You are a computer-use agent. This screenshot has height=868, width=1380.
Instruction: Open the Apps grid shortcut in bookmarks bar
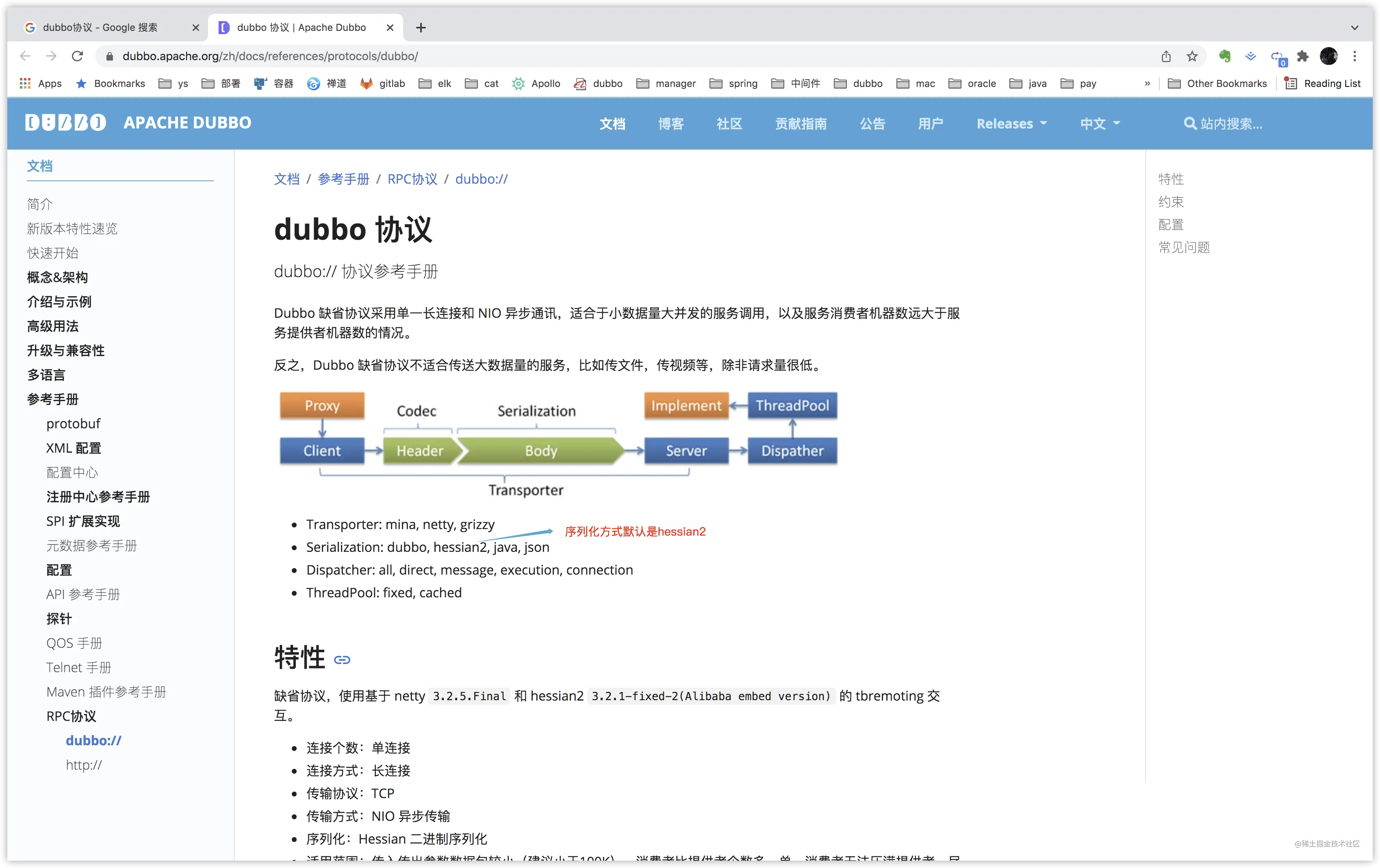40,84
